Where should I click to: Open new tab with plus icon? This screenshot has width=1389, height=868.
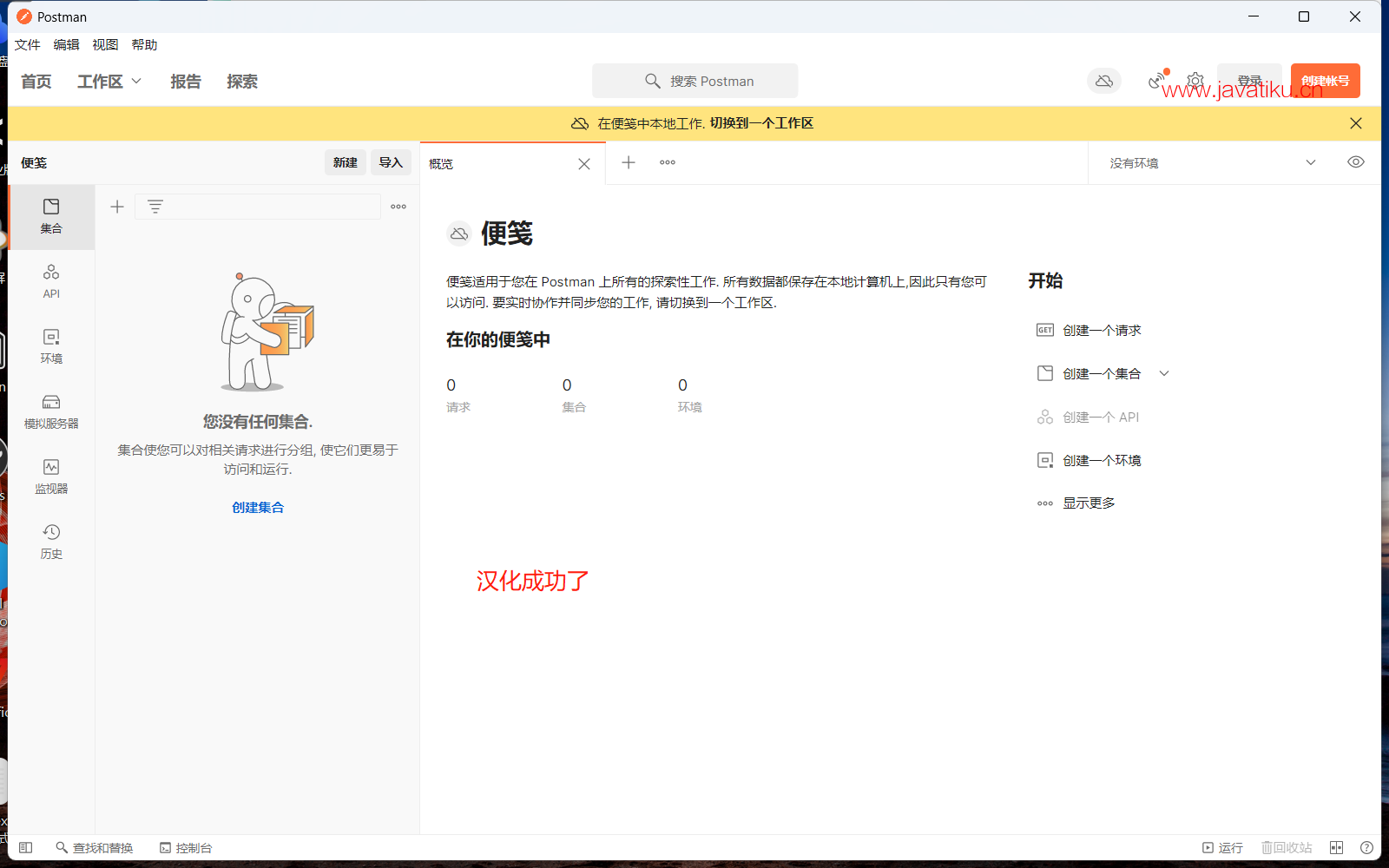pos(629,162)
